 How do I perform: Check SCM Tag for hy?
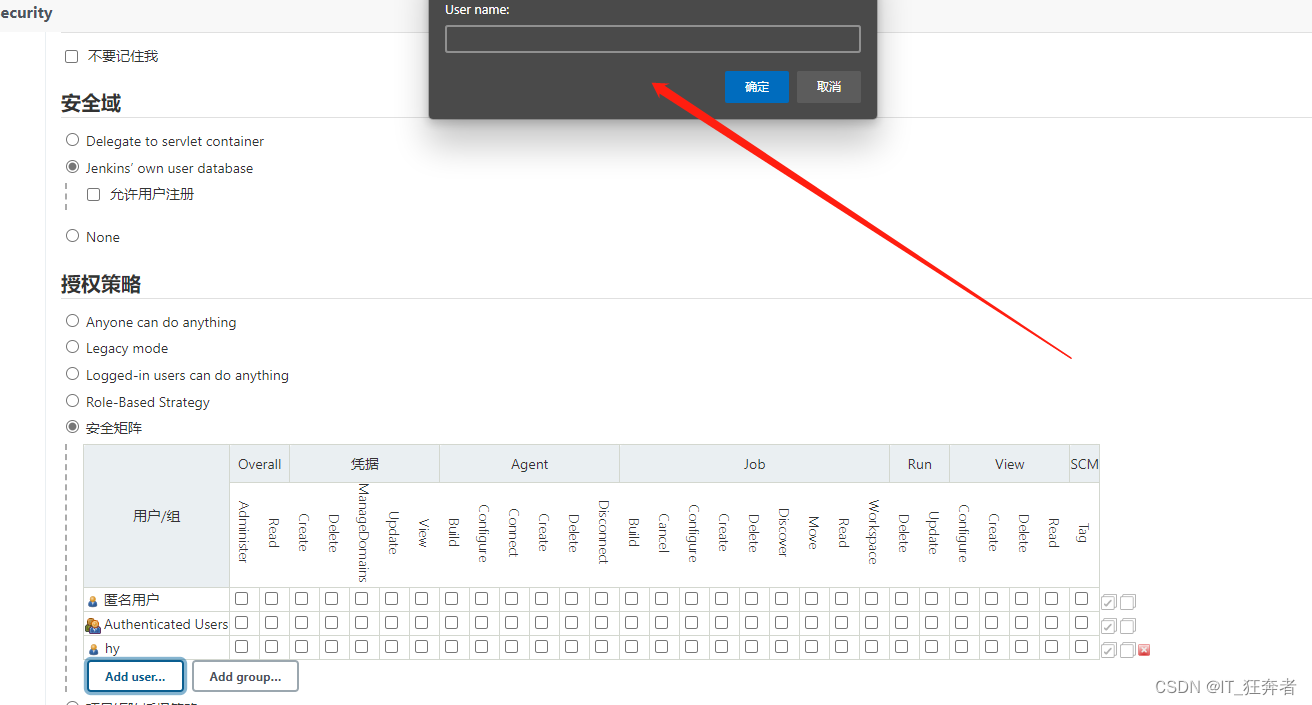pyautogui.click(x=1082, y=647)
